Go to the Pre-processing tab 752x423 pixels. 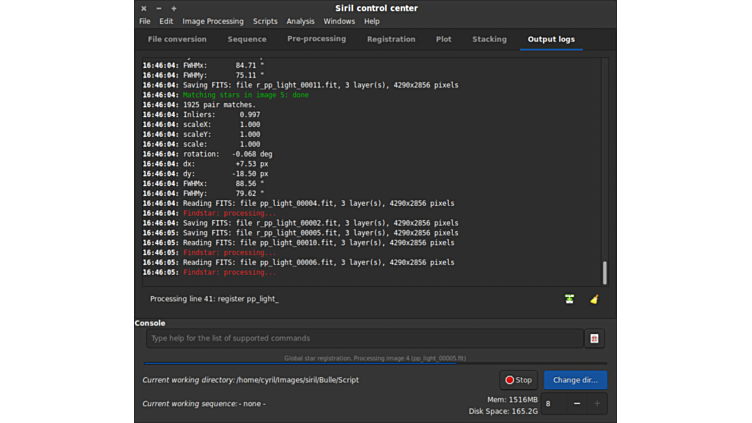pos(316,40)
